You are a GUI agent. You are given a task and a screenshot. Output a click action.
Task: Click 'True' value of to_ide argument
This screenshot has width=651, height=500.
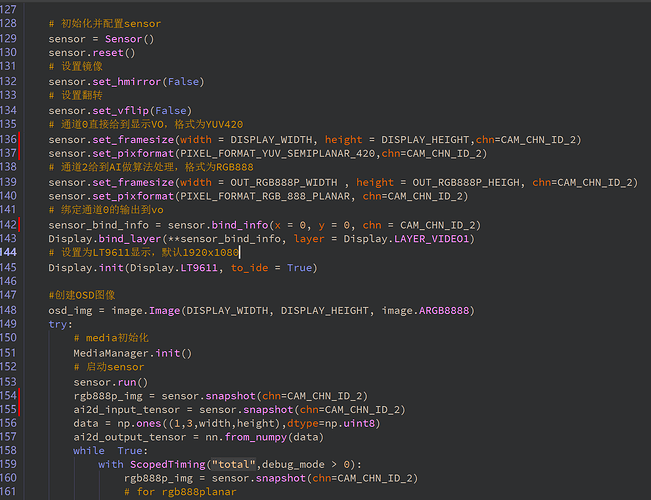[x=299, y=267]
